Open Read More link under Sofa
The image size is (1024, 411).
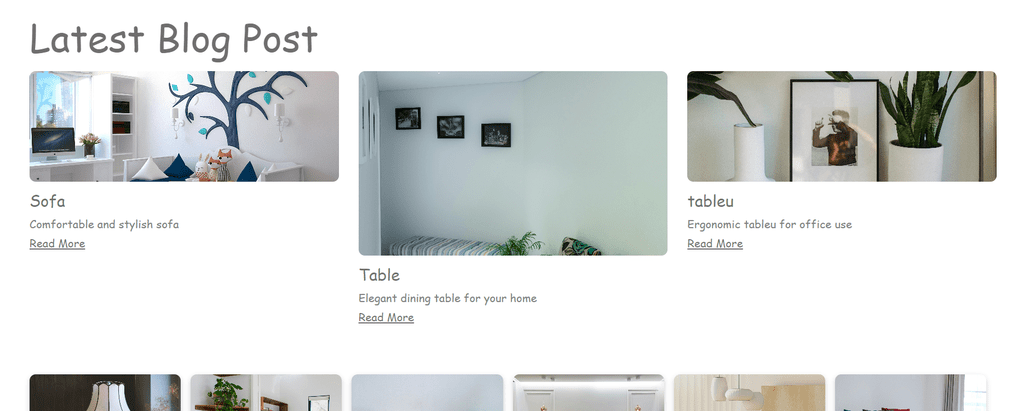(x=57, y=244)
